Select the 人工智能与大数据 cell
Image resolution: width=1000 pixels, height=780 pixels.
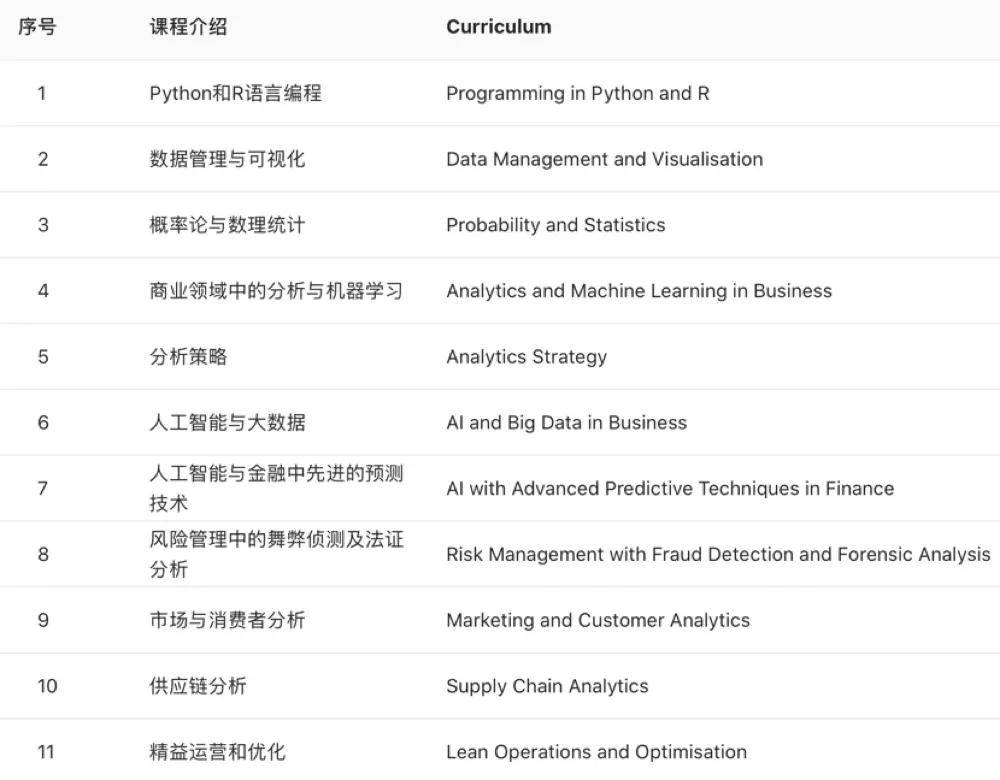pyautogui.click(x=227, y=423)
